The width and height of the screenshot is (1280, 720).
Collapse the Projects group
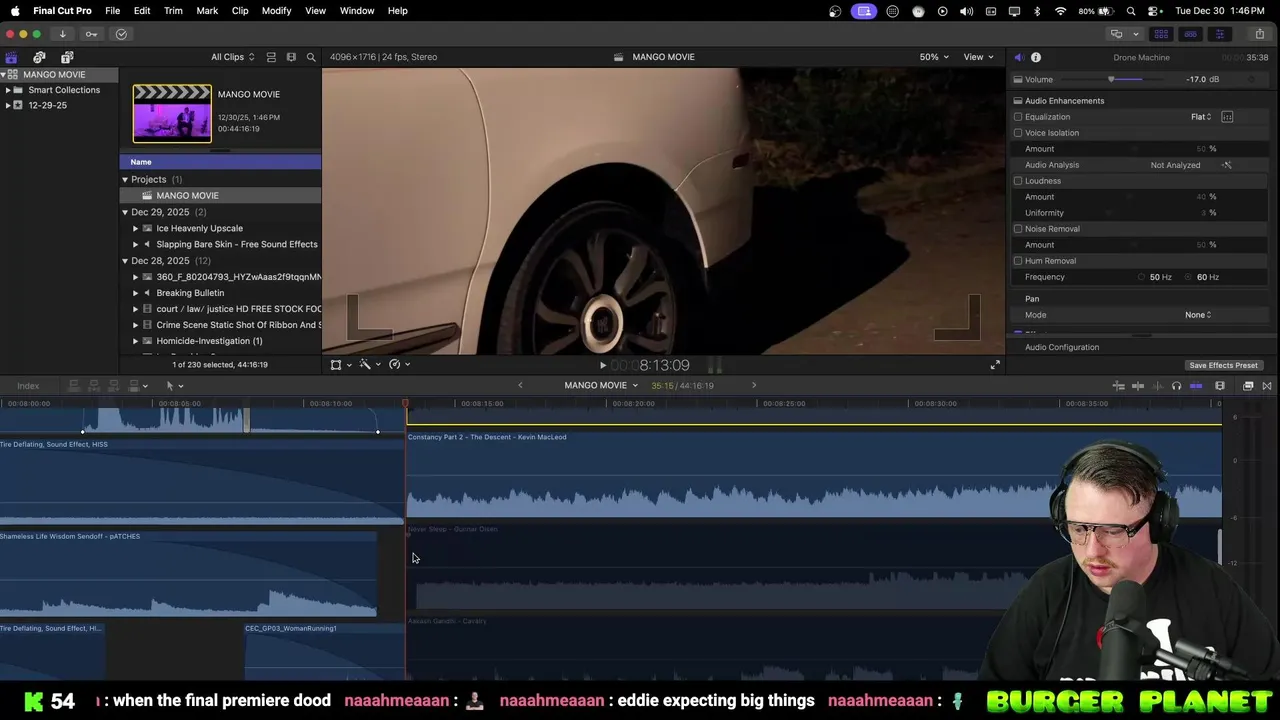point(125,180)
